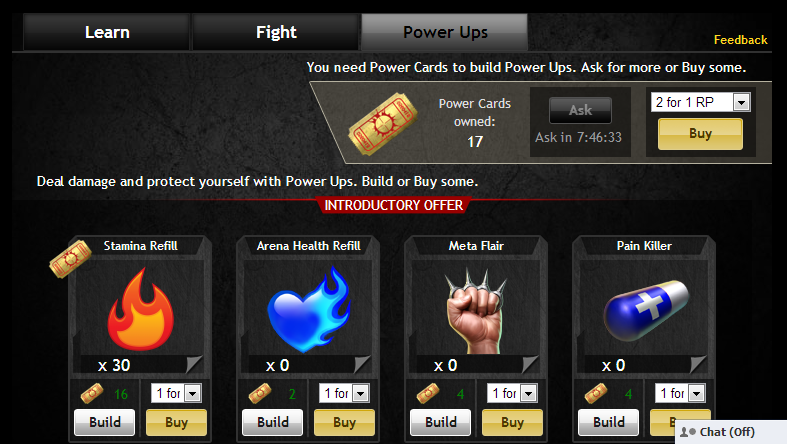This screenshot has width=787, height=444.
Task: Click the Pain Killer capsule icon
Action: 646,310
